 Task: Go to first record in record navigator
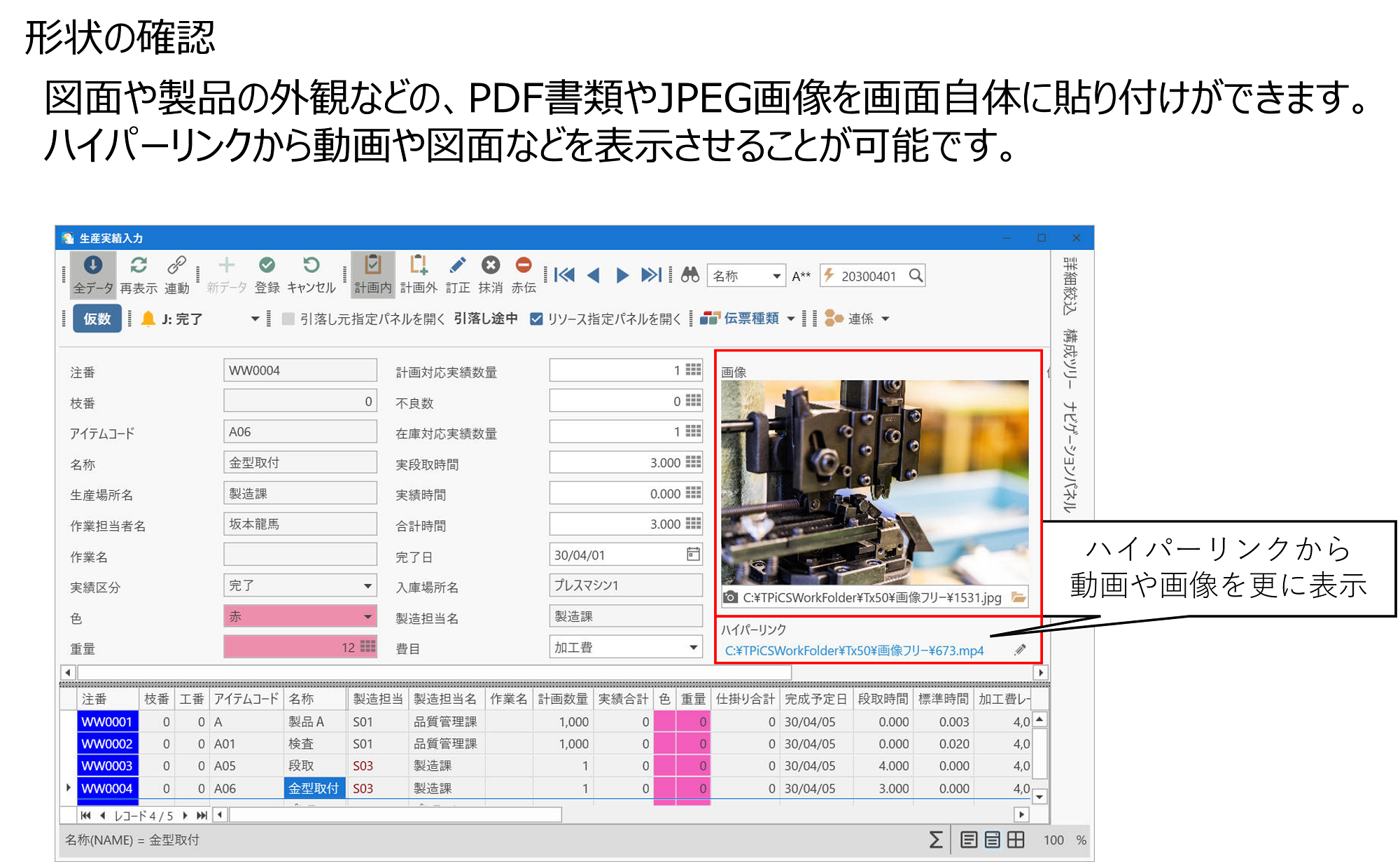pos(85,815)
